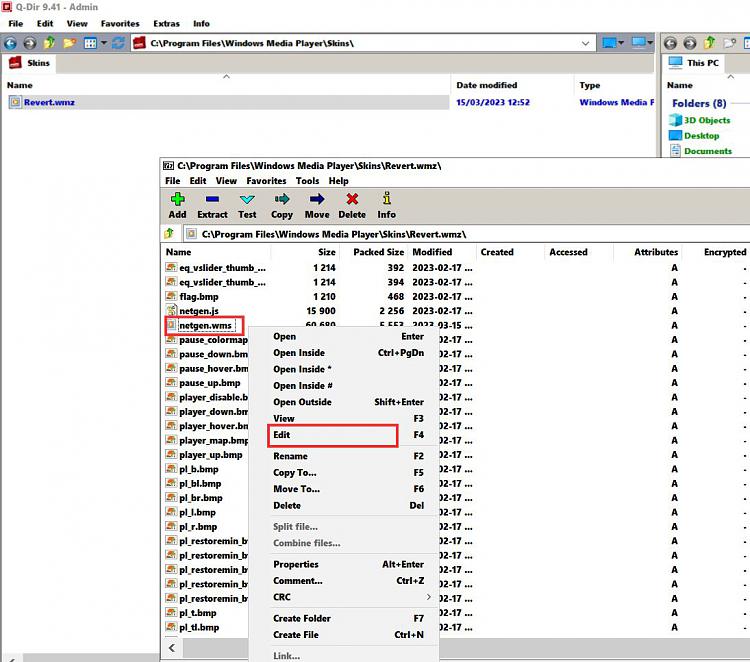
Task: Expand the Q-Dir address bar dropdown
Action: click(585, 44)
